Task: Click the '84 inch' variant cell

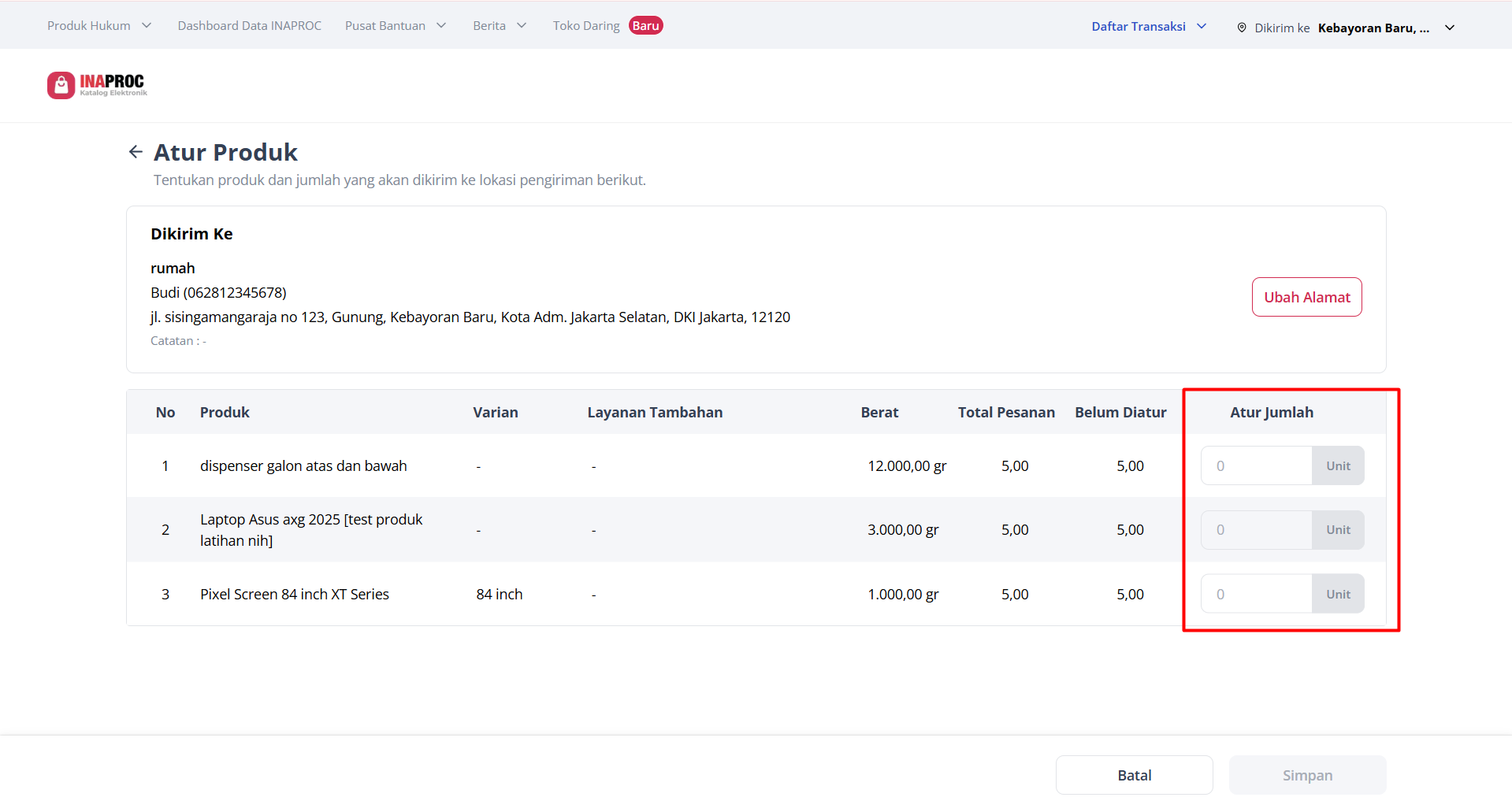Action: (500, 594)
